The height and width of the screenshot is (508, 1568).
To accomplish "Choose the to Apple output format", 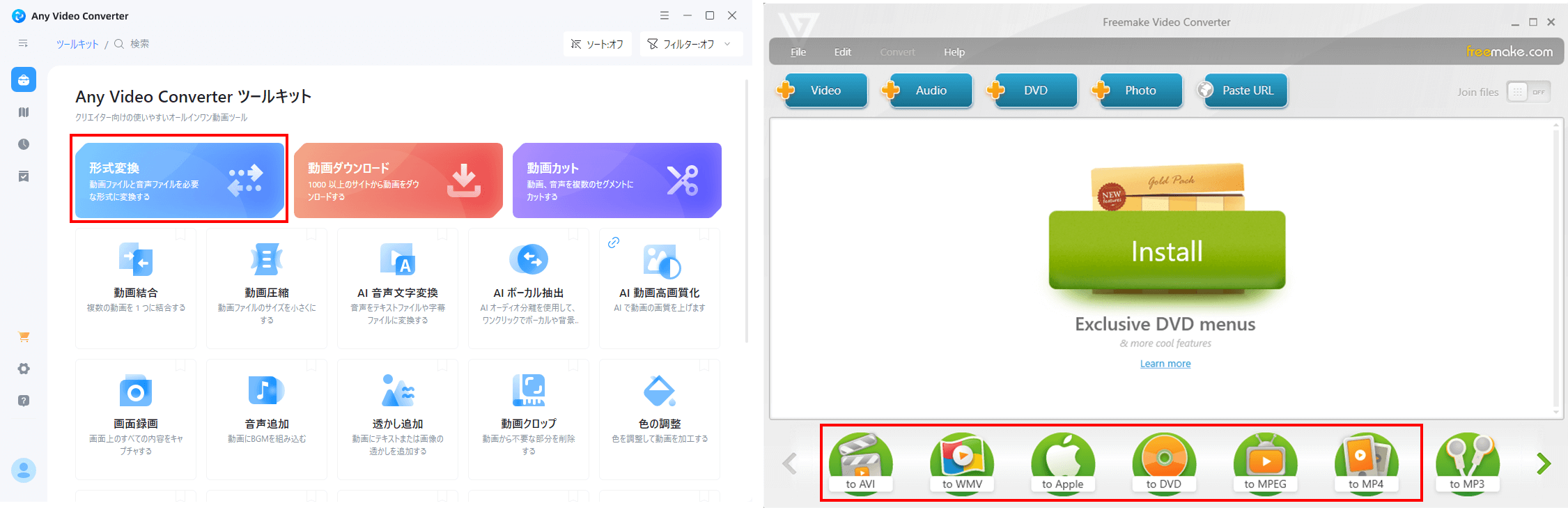I will (1063, 463).
